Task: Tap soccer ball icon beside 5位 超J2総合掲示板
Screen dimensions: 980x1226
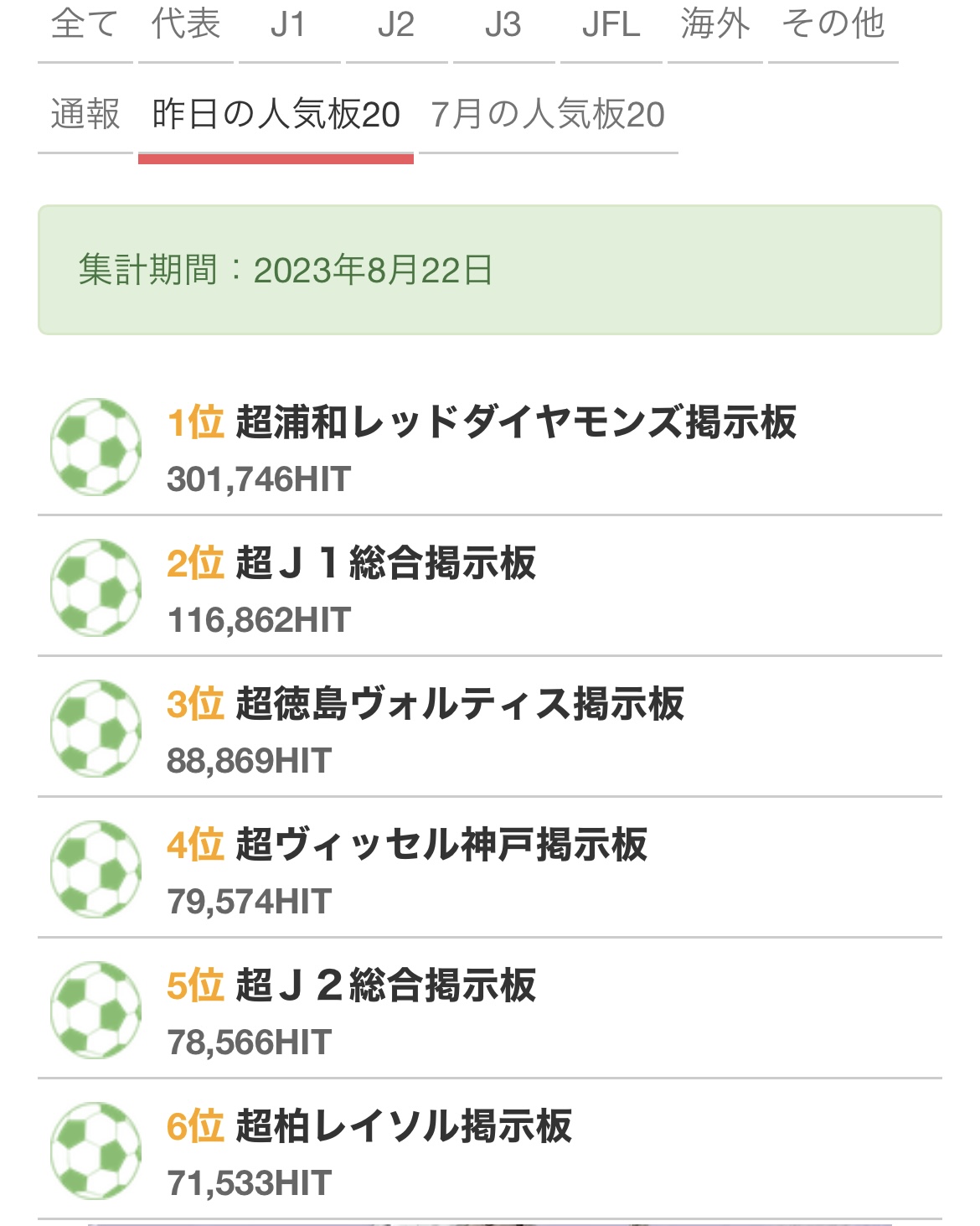Action: coord(95,1010)
